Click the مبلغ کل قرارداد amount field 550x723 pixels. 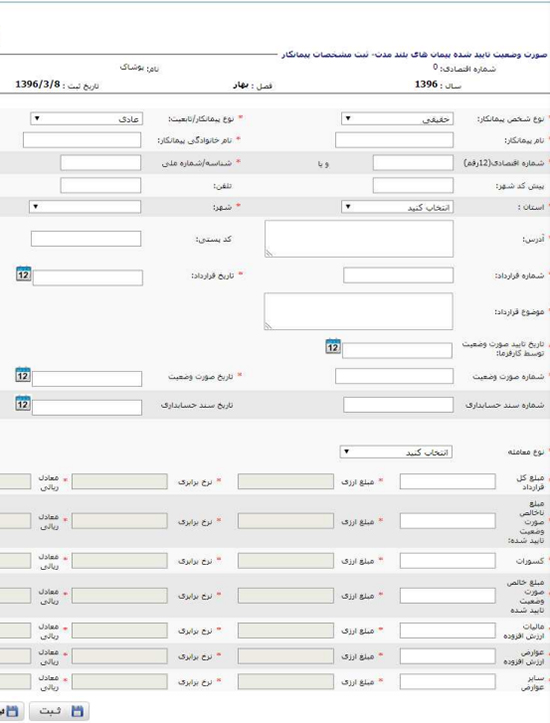[448, 482]
